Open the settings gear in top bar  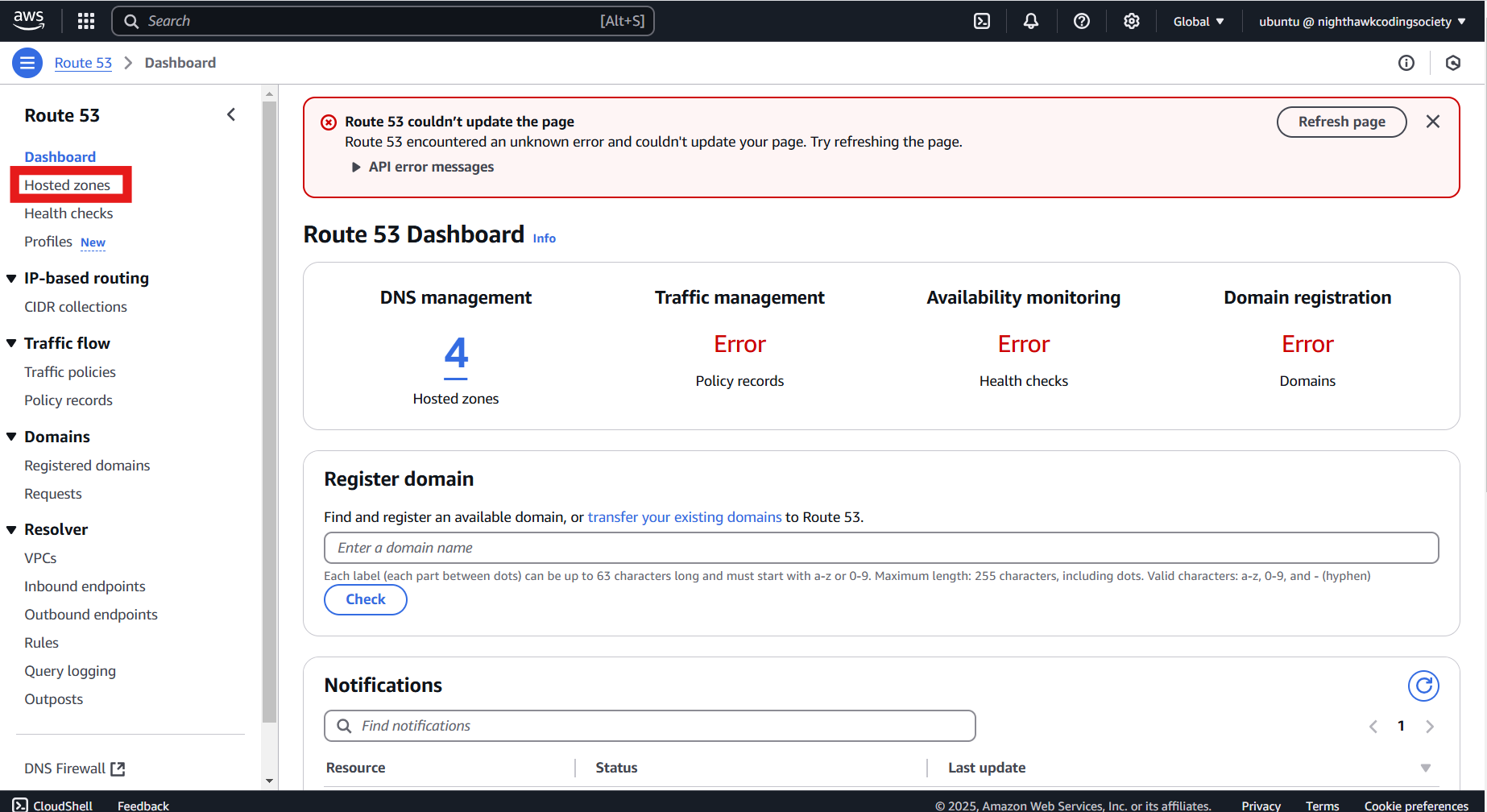(x=1132, y=21)
